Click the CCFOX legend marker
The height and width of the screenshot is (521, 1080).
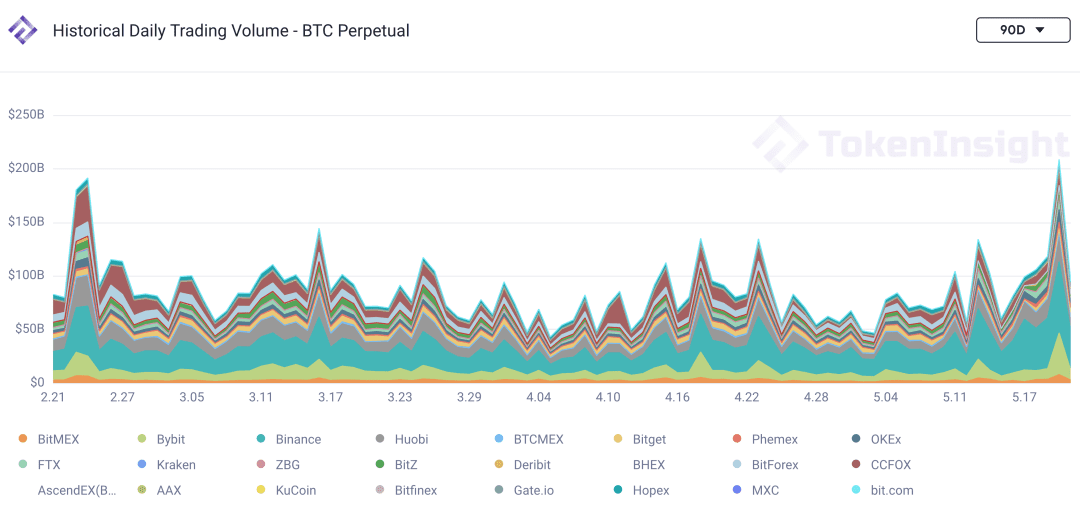pyautogui.click(x=856, y=464)
